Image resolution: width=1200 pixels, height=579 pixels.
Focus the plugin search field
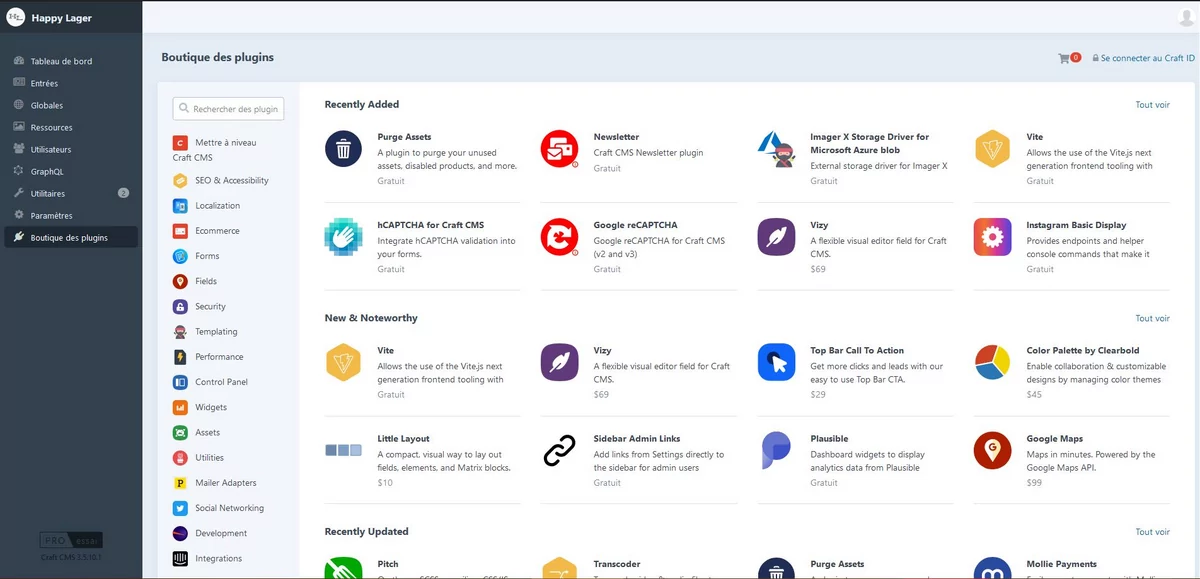pyautogui.click(x=228, y=109)
